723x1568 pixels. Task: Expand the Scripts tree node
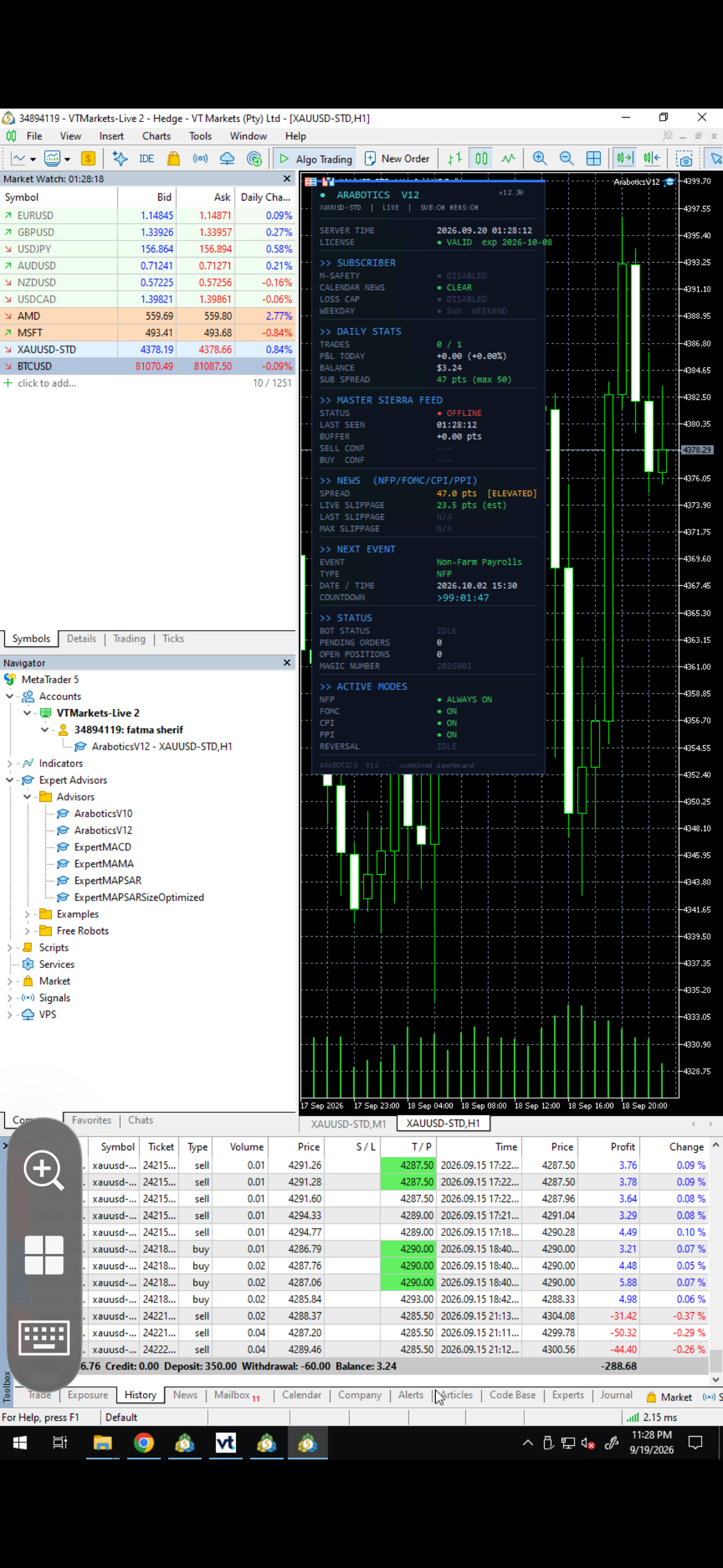[10, 948]
